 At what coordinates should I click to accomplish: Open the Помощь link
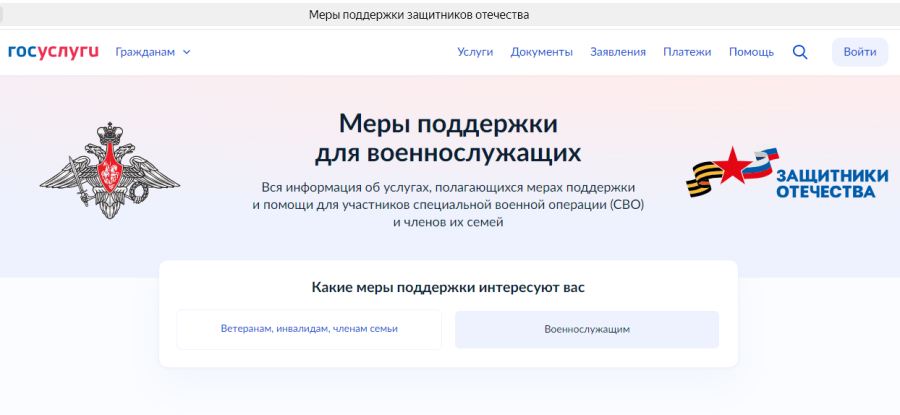(x=751, y=52)
